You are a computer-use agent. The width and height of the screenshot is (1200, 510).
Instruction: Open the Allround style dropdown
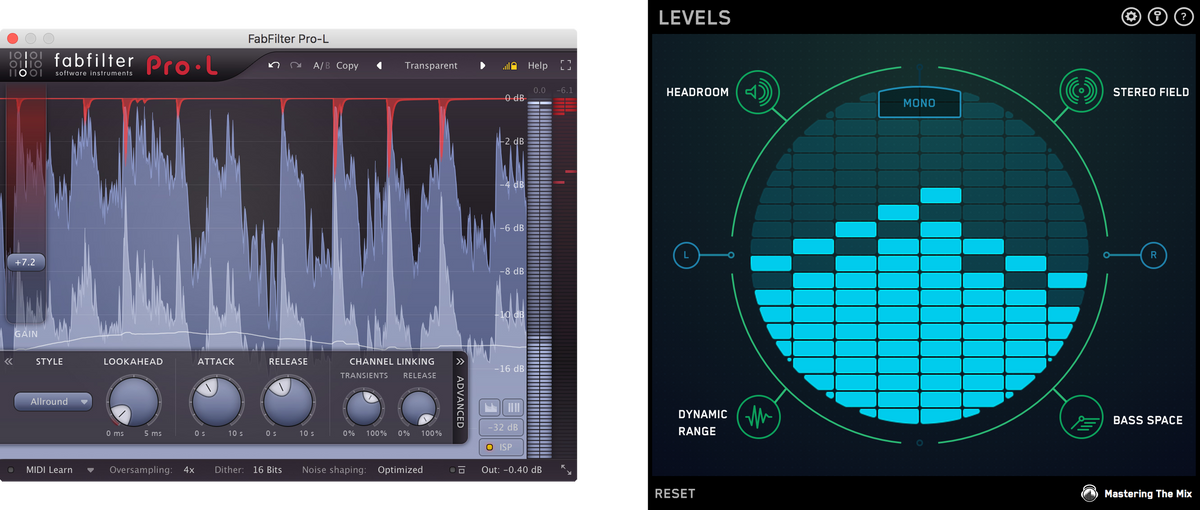click(x=53, y=402)
